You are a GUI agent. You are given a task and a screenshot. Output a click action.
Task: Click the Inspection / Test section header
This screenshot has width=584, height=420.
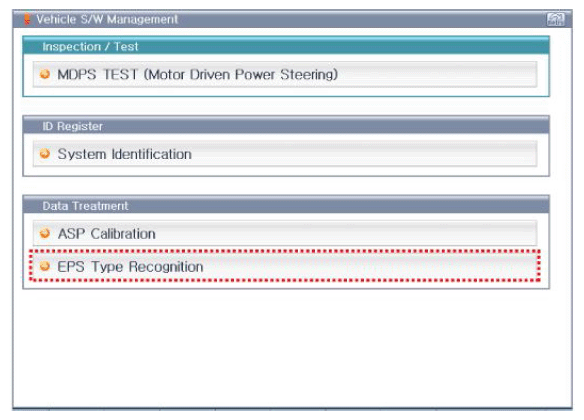coord(286,46)
